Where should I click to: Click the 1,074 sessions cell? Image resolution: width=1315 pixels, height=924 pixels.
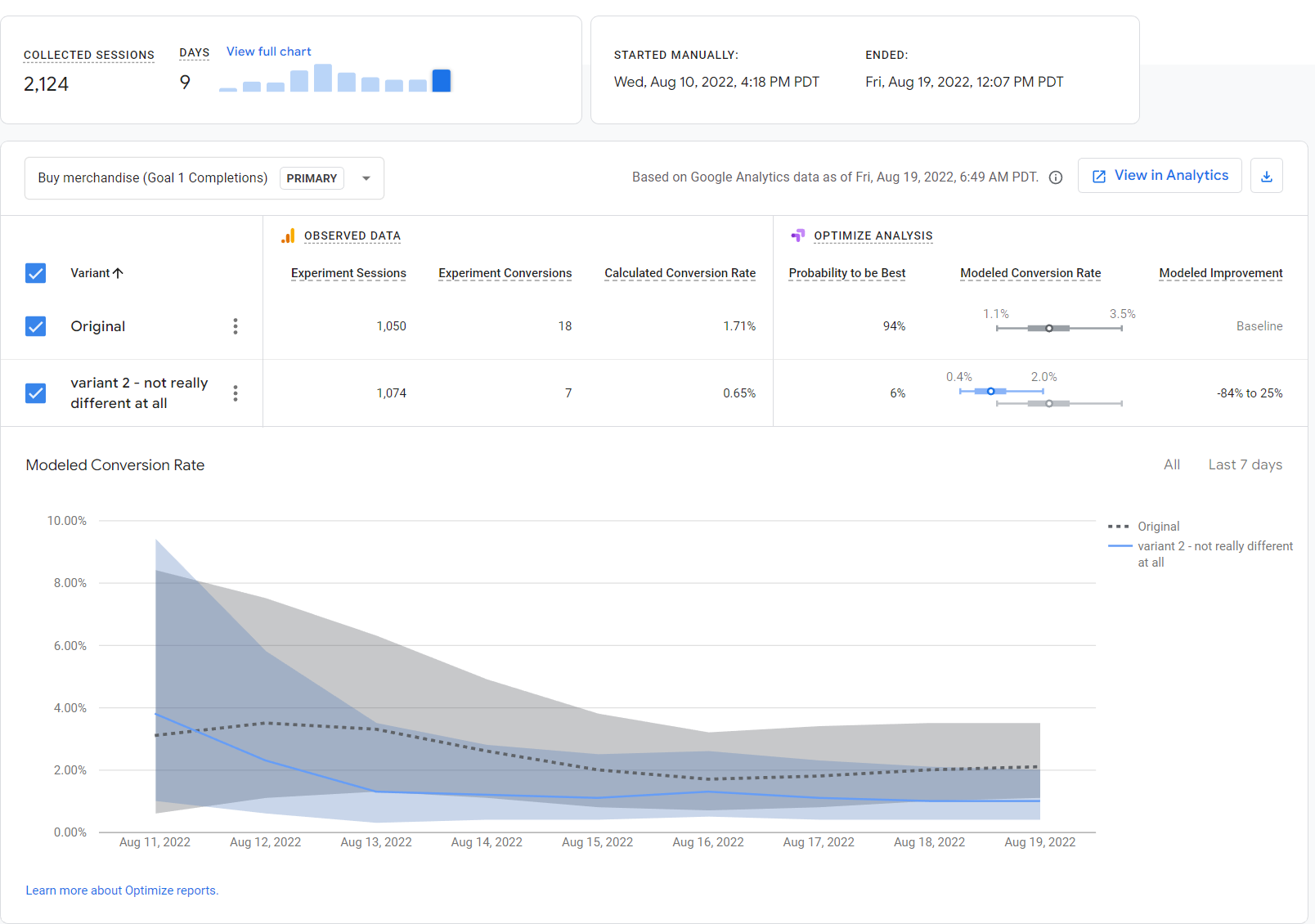392,393
